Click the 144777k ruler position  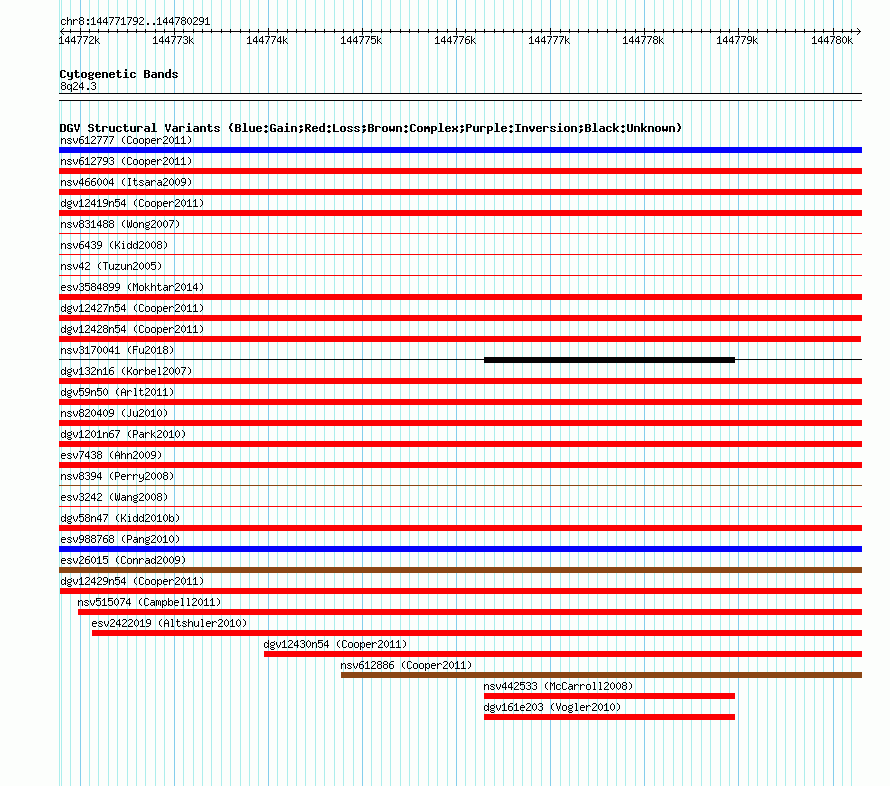[549, 40]
